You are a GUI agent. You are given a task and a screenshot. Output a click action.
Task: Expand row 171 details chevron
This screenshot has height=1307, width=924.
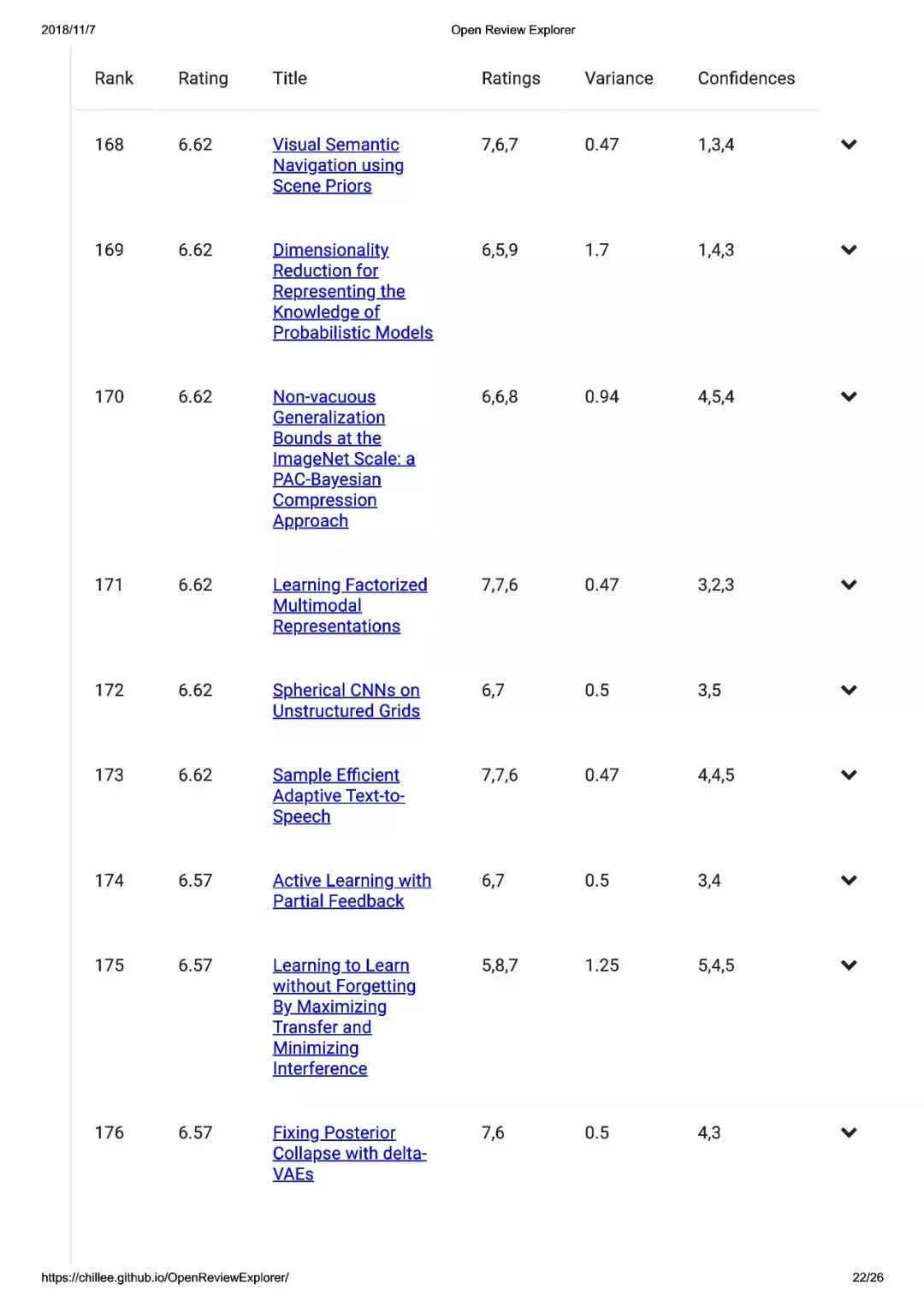point(849,585)
